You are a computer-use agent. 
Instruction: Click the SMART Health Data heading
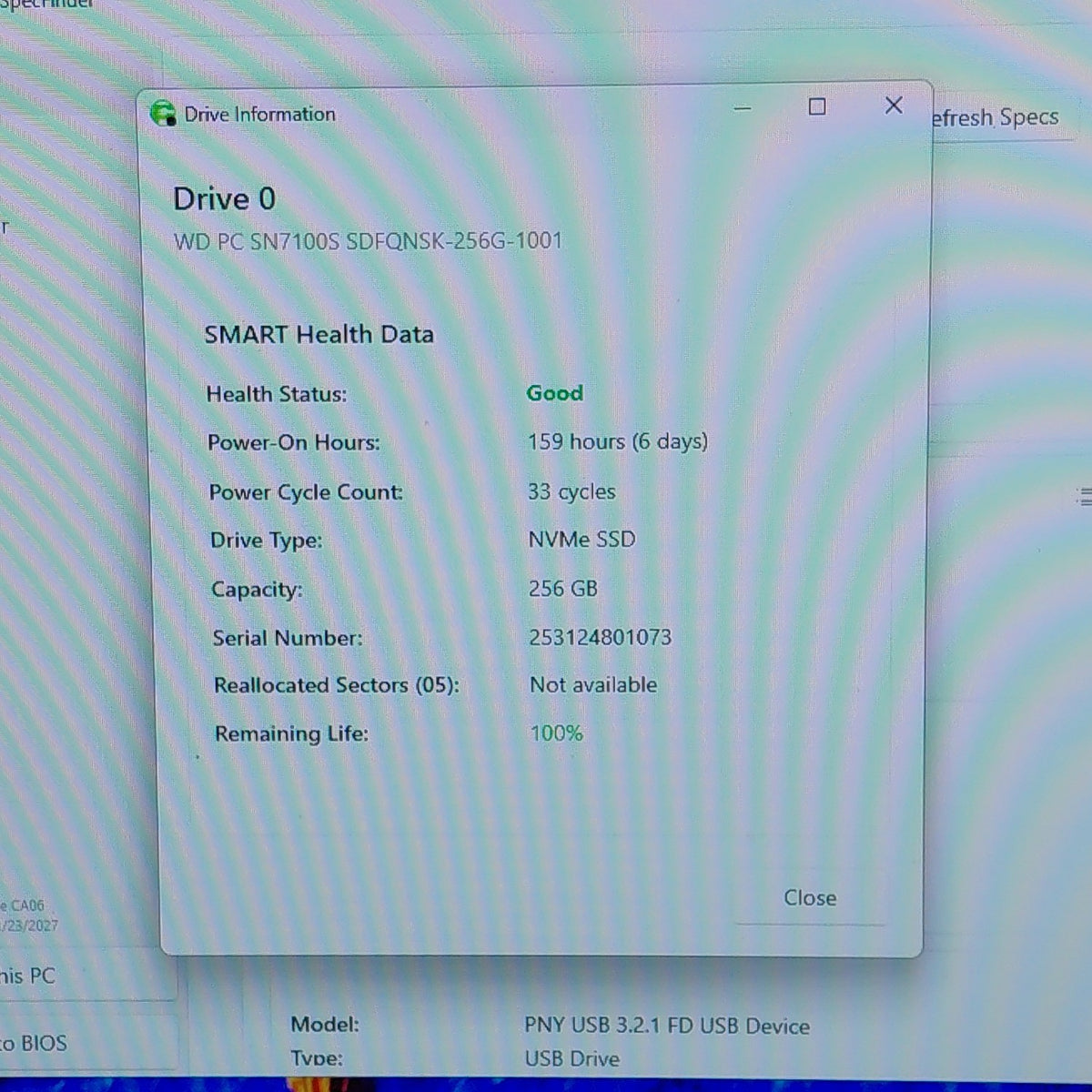click(x=318, y=334)
